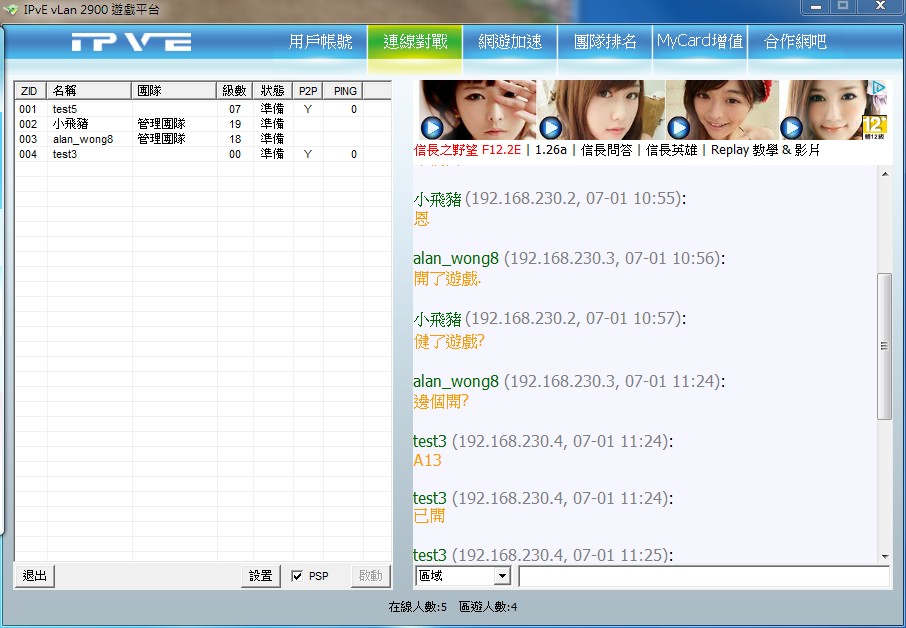
Task: Click chat message 恩
Action: click(x=422, y=218)
